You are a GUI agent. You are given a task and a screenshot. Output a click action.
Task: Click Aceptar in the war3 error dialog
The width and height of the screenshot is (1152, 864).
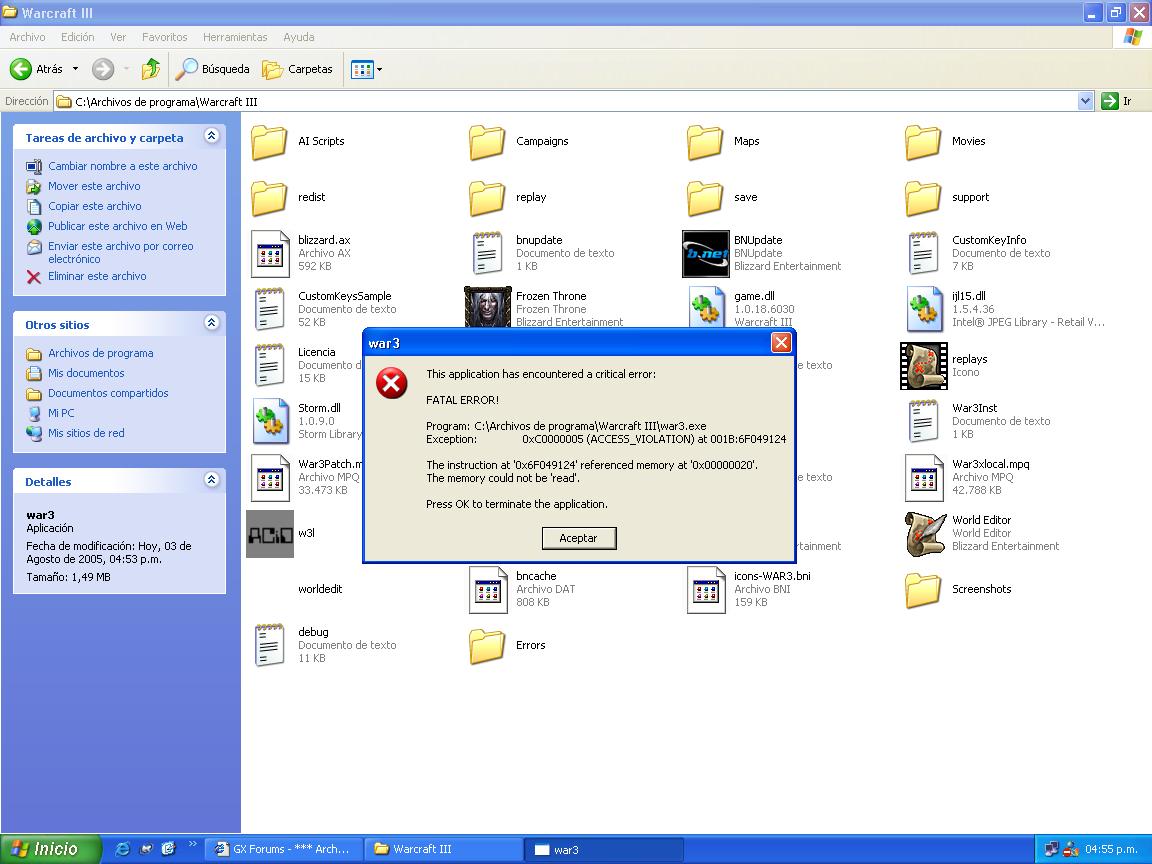(x=579, y=538)
